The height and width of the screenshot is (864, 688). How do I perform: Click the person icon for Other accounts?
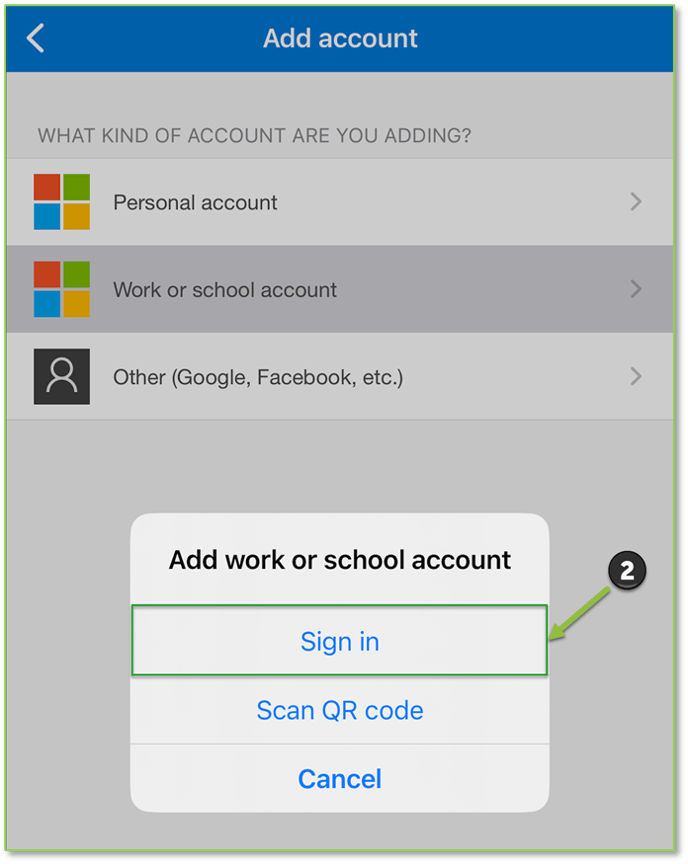[x=62, y=376]
